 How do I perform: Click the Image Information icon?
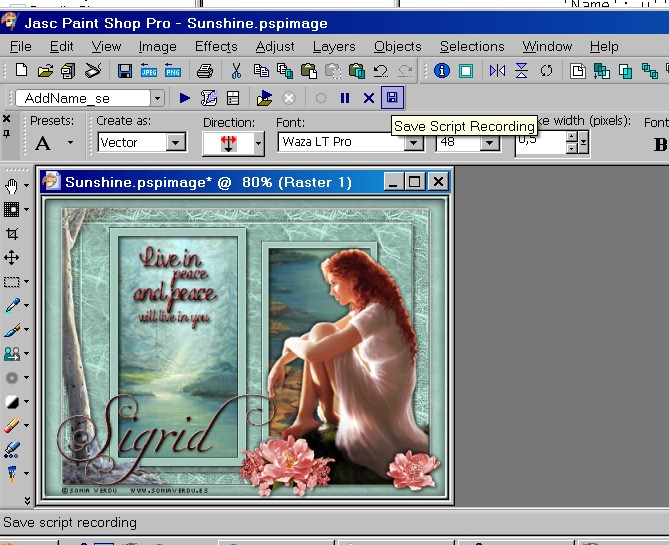pos(442,70)
